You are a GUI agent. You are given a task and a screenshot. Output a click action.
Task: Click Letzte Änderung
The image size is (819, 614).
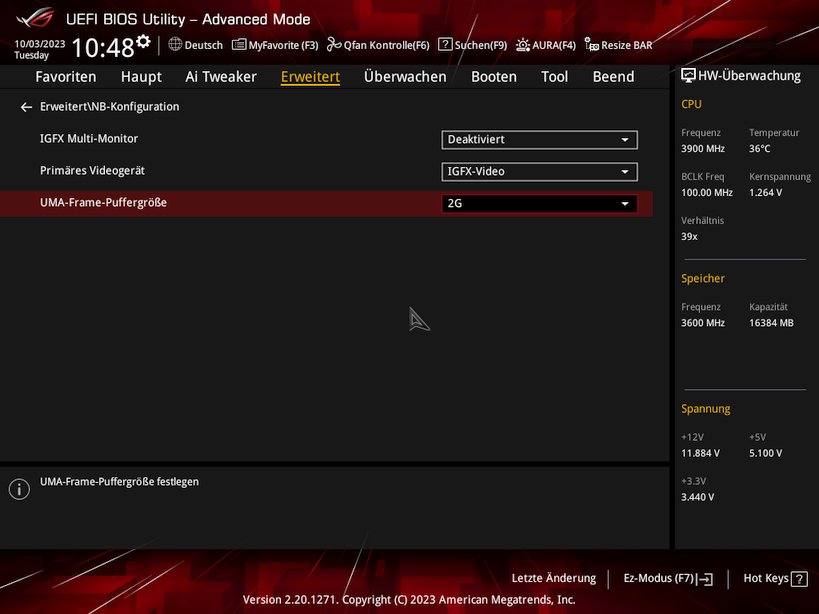[553, 578]
